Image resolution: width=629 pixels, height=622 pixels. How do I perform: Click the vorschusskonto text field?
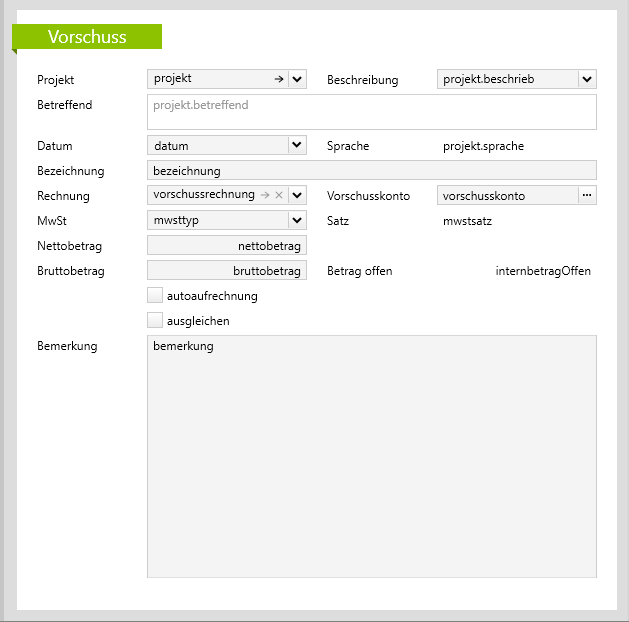(x=506, y=195)
